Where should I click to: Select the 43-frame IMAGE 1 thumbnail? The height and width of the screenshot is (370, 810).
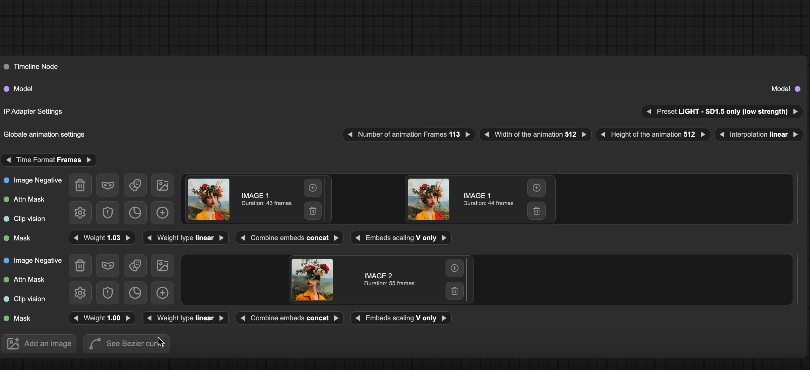click(209, 199)
